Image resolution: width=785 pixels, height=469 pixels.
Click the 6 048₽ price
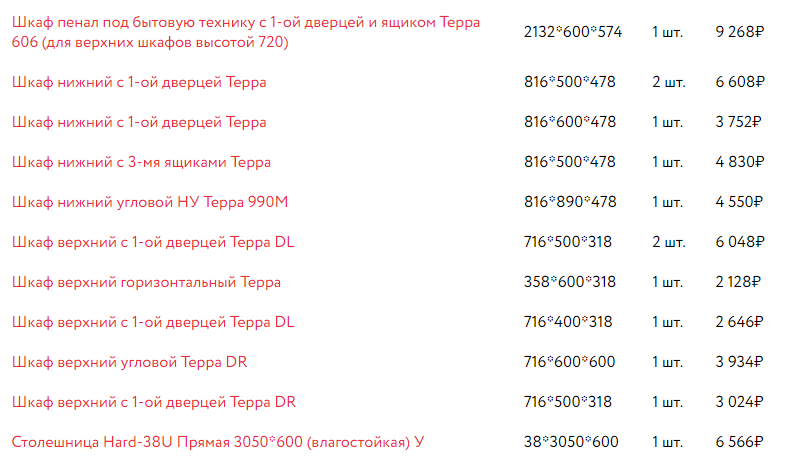pyautogui.click(x=740, y=242)
